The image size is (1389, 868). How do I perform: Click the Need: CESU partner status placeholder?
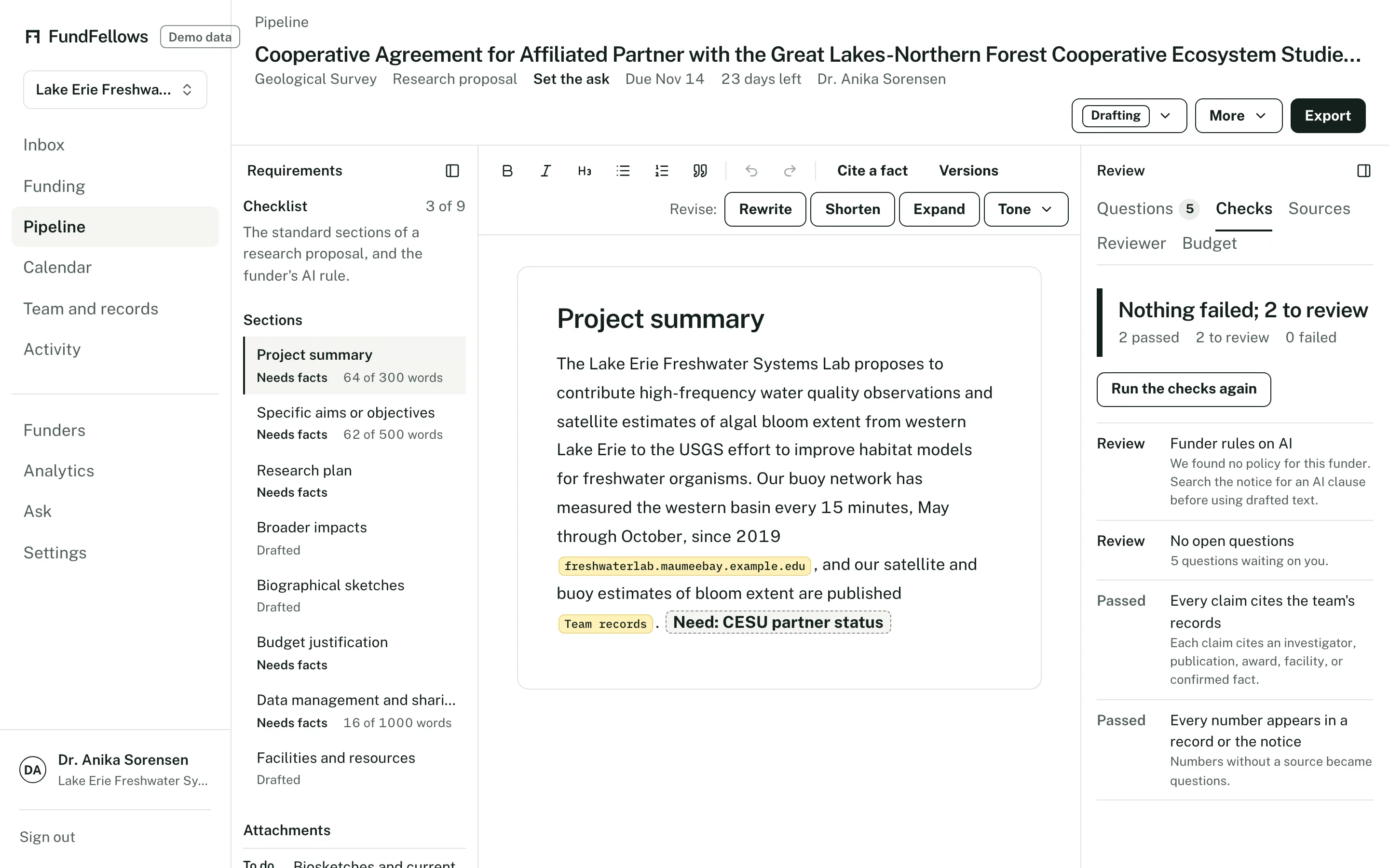tap(778, 622)
